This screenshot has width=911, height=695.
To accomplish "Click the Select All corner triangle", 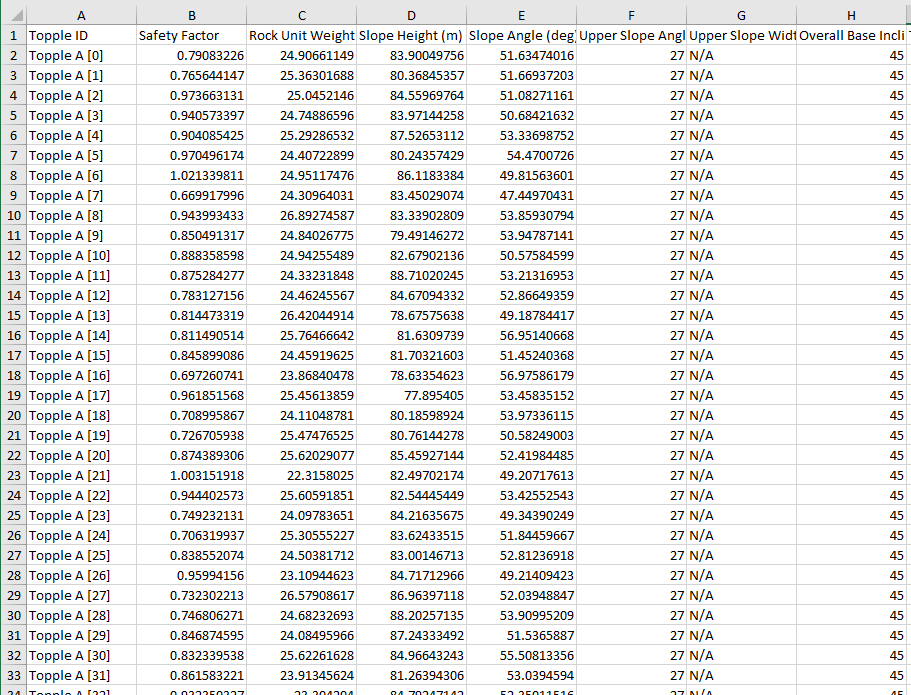I will click(x=12, y=15).
